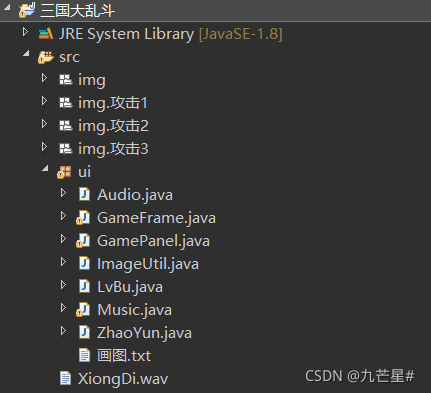Select the ZhaoYun.java file name
431x393 pixels.
pos(144,333)
